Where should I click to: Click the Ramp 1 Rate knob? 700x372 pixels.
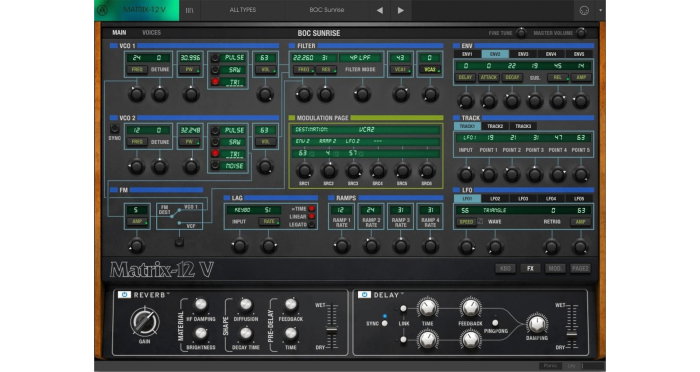click(x=342, y=246)
